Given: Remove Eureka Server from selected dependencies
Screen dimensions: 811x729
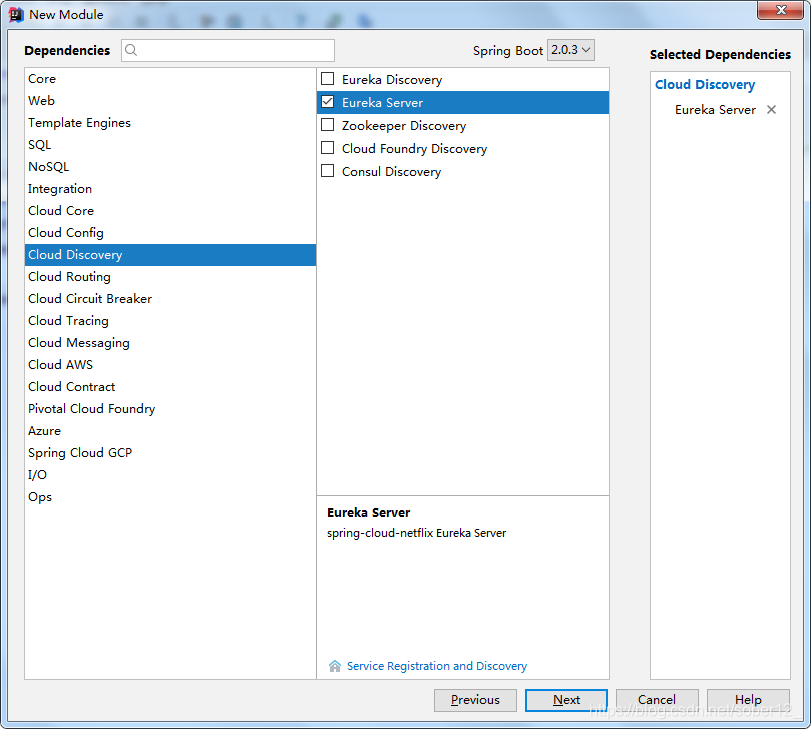Looking at the screenshot, I should pyautogui.click(x=771, y=110).
